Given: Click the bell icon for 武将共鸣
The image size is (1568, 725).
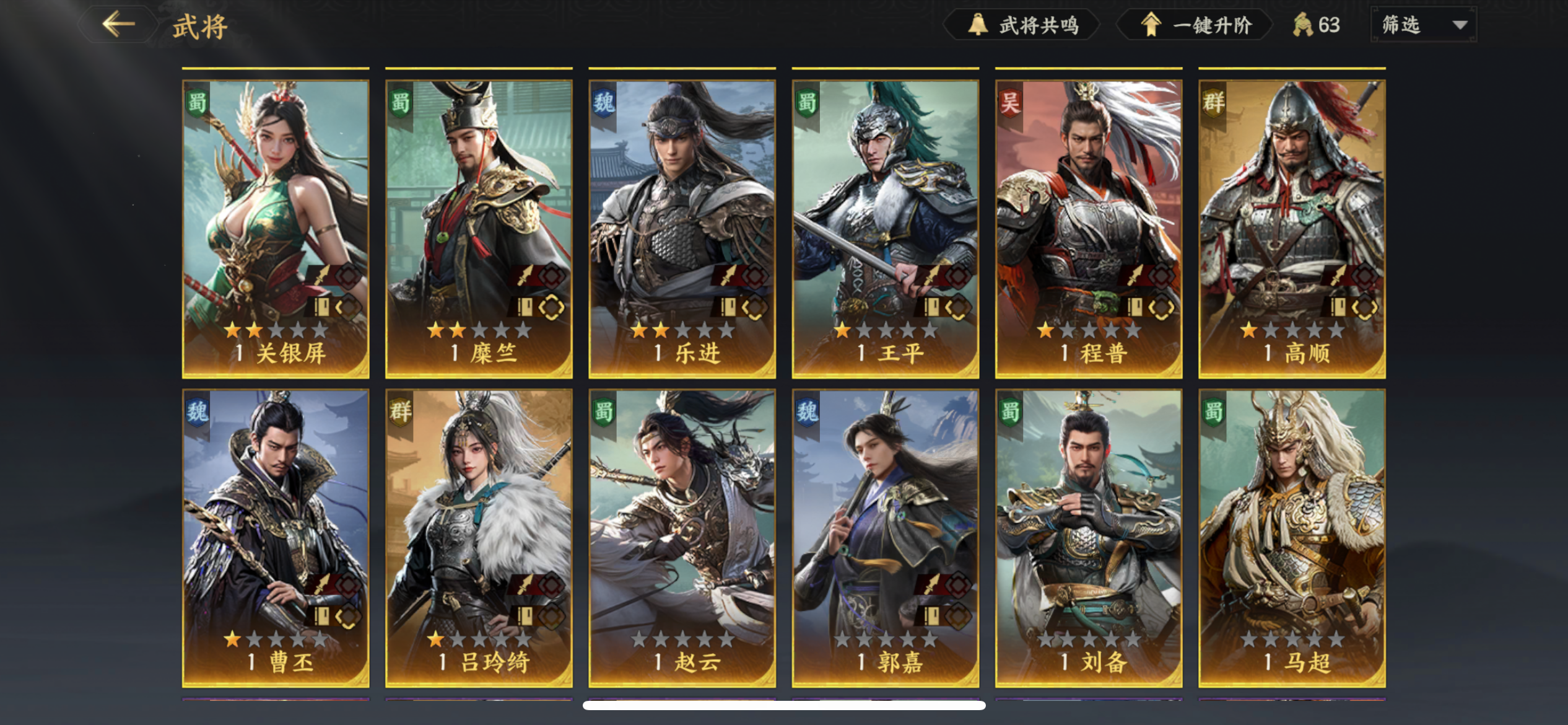Looking at the screenshot, I should point(978,25).
